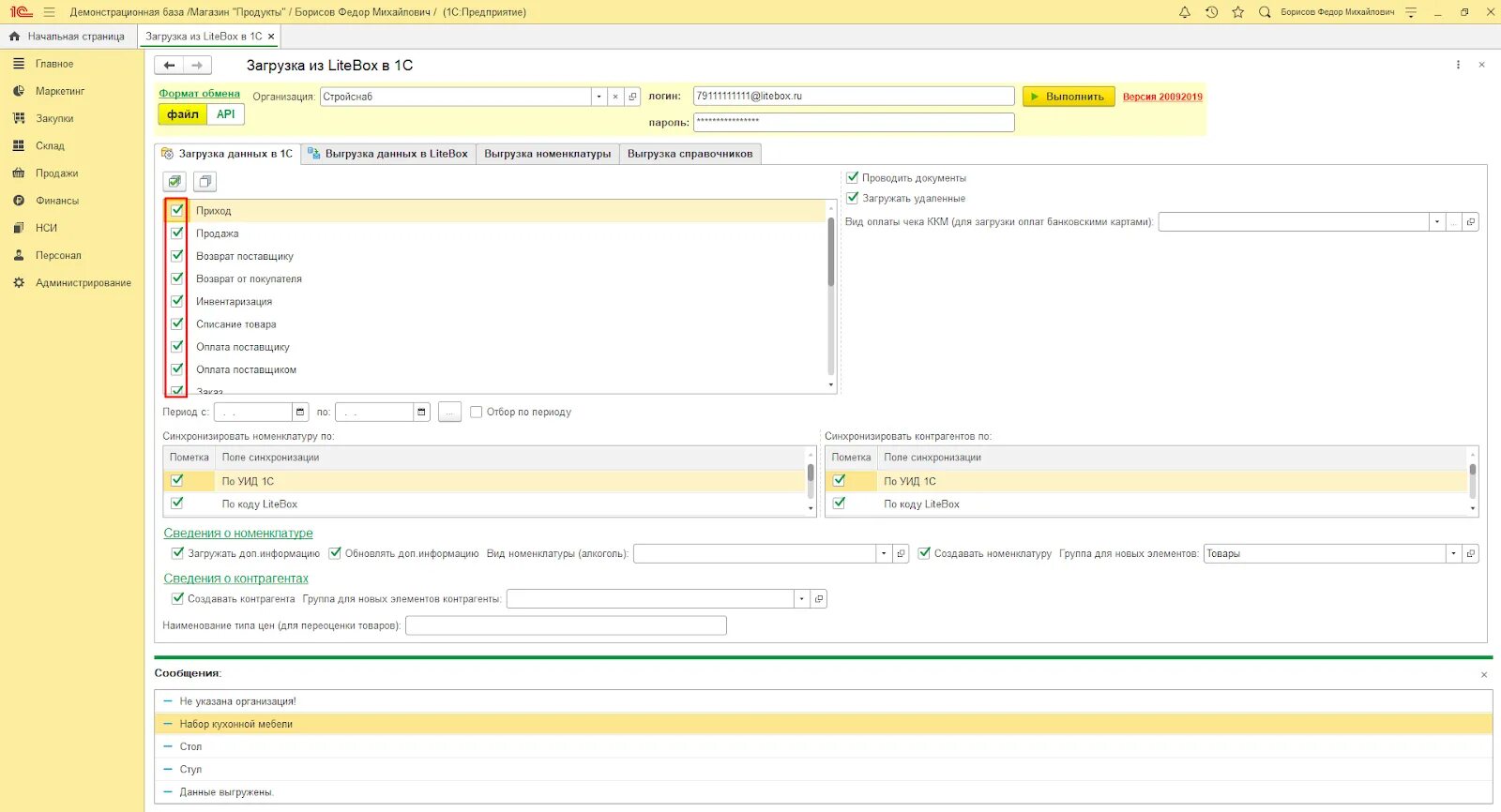Toggle Загружать удаленные checkbox
1501x812 pixels.
tap(853, 198)
